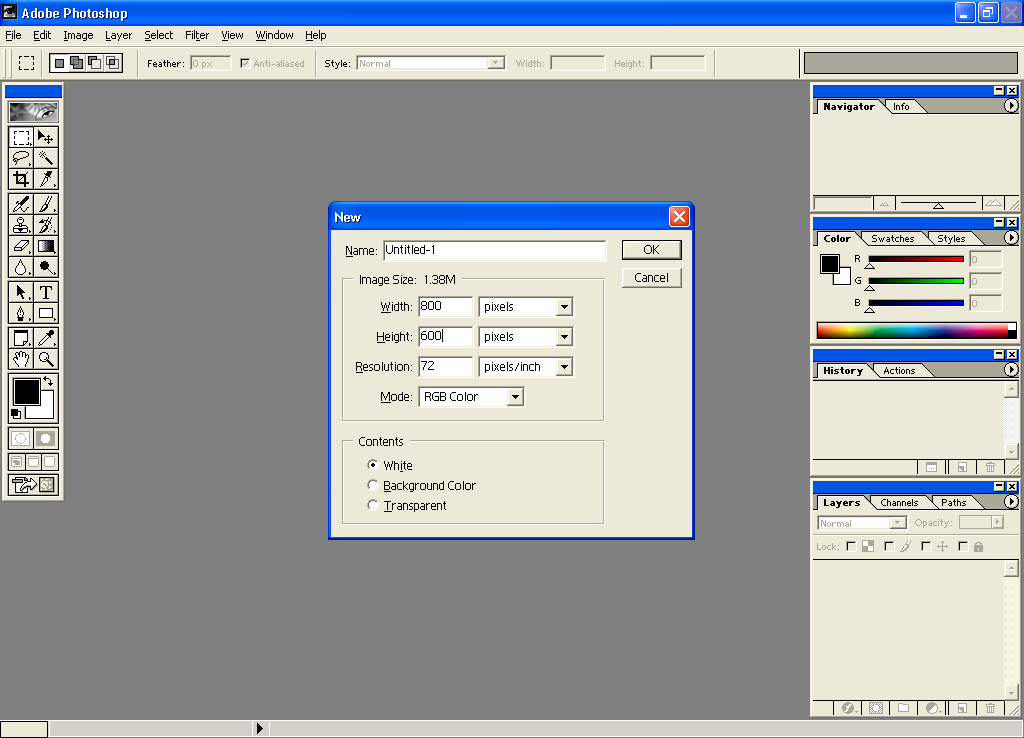Select the Magic Wand tool

(x=46, y=158)
